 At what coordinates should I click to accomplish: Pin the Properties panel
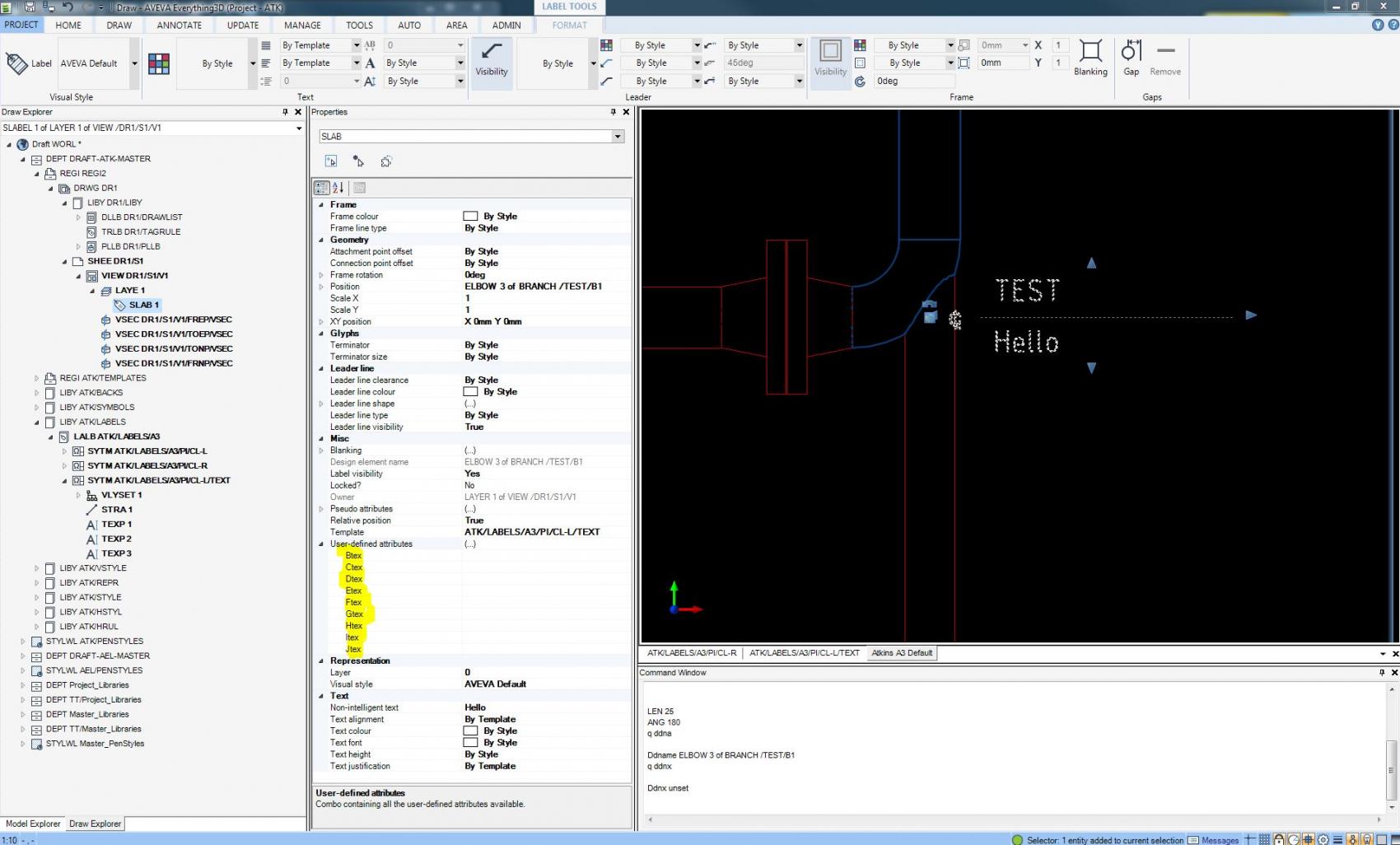(x=613, y=112)
